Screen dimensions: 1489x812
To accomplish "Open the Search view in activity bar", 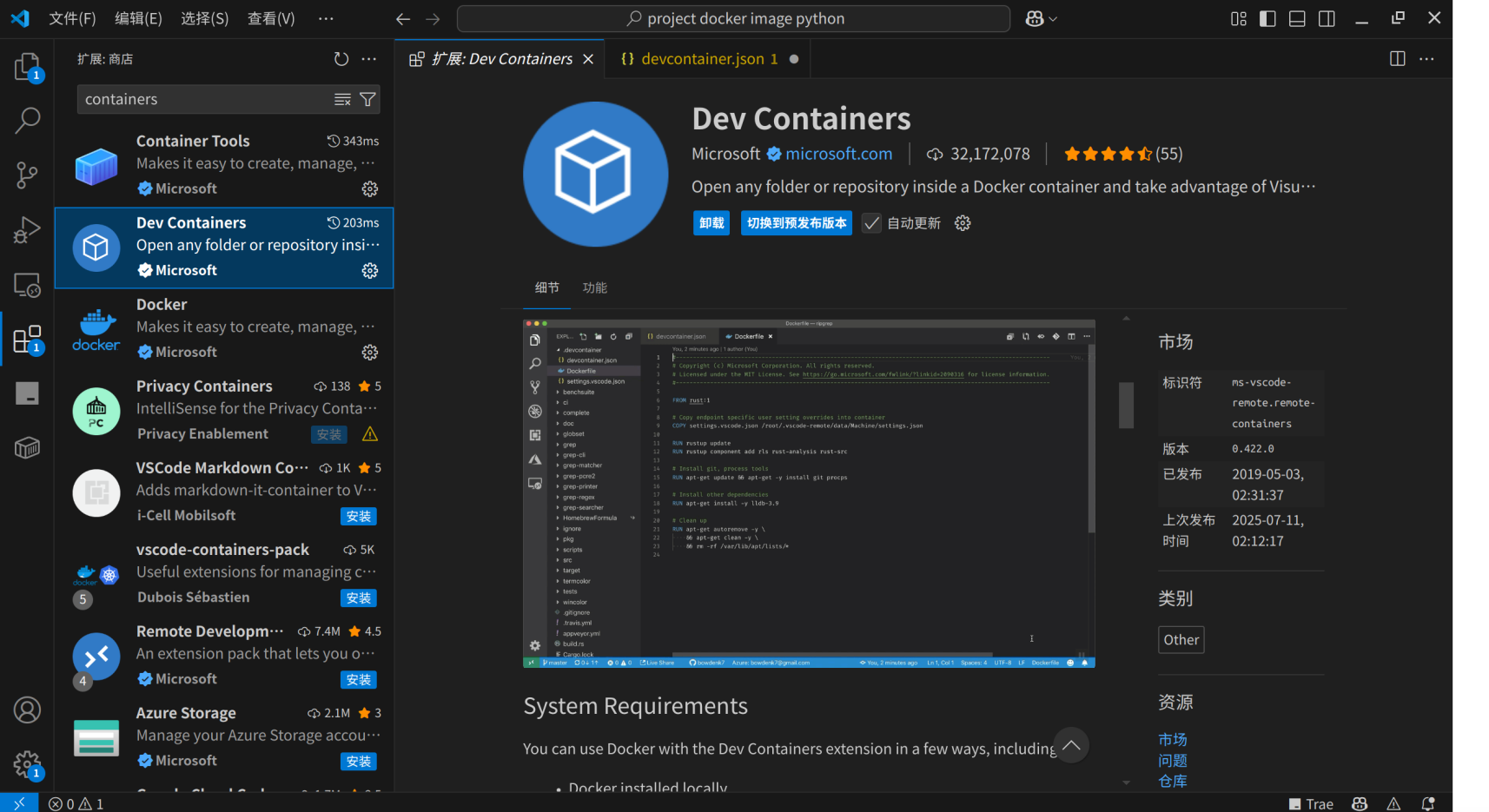I will tap(27, 121).
